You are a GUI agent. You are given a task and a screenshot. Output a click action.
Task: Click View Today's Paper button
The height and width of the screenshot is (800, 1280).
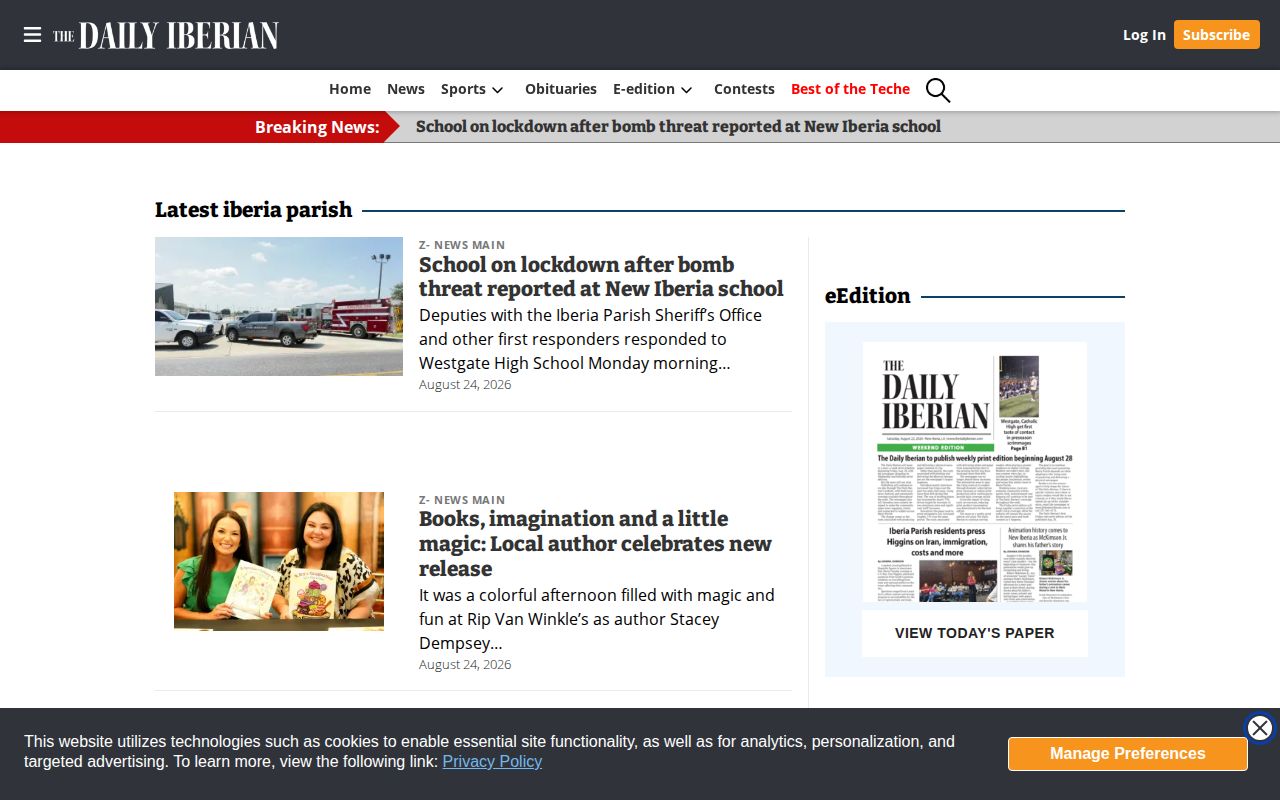click(x=975, y=633)
